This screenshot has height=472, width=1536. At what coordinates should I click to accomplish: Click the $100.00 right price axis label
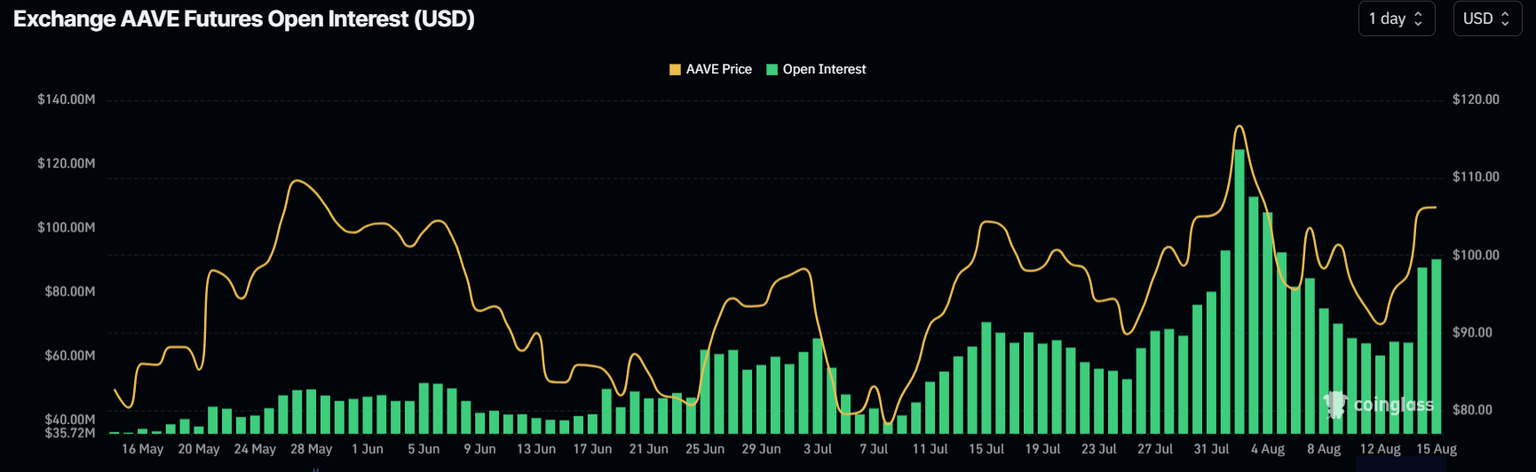(x=1475, y=255)
